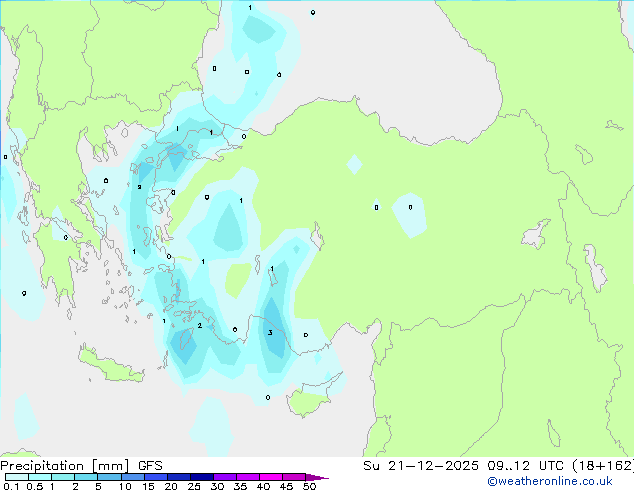This screenshot has width=634, height=490.
Task: Click the 'Su 21-12-2025' date text
Action: coord(421,466)
